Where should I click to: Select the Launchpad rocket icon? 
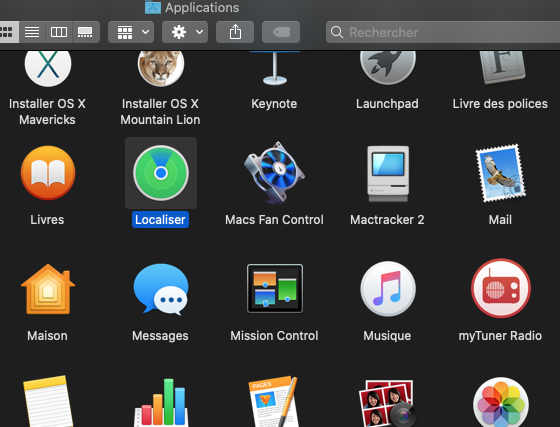coord(388,67)
